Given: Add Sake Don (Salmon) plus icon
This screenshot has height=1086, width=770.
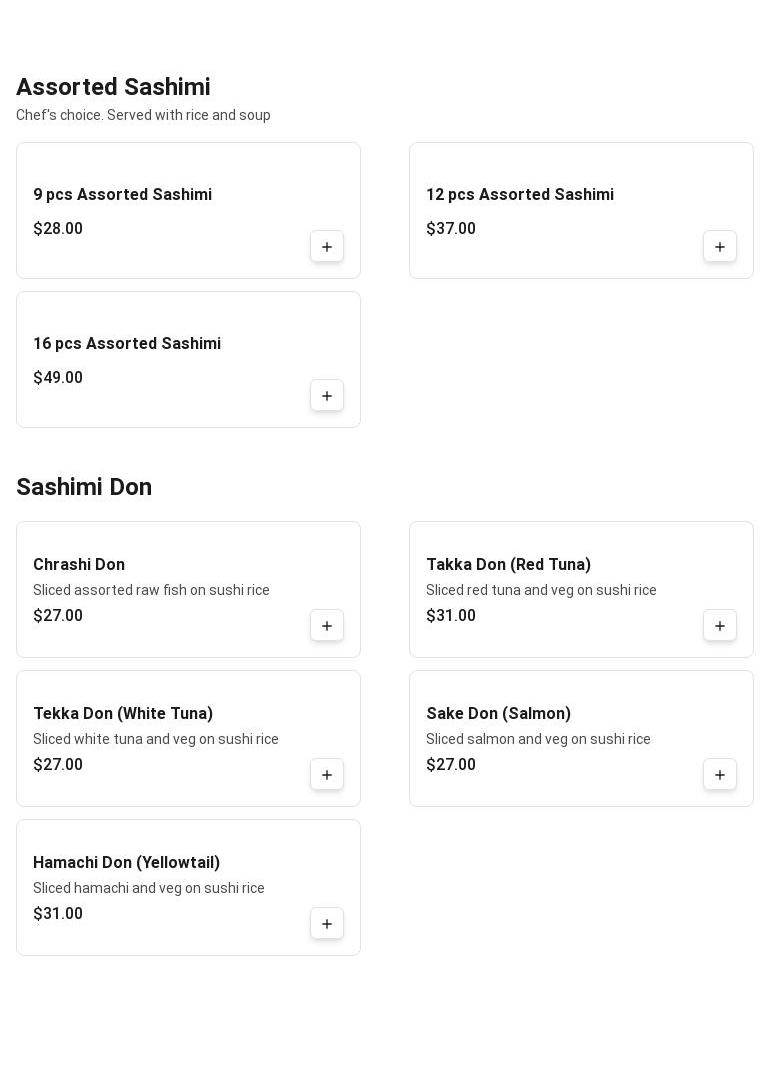Looking at the screenshot, I should 720,775.
